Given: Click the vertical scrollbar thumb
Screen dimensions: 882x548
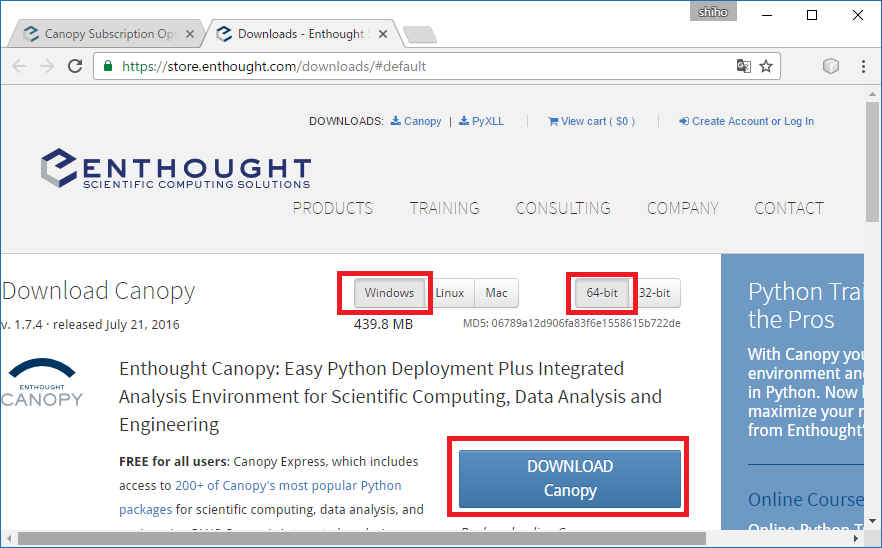Looking at the screenshot, I should 872,162.
